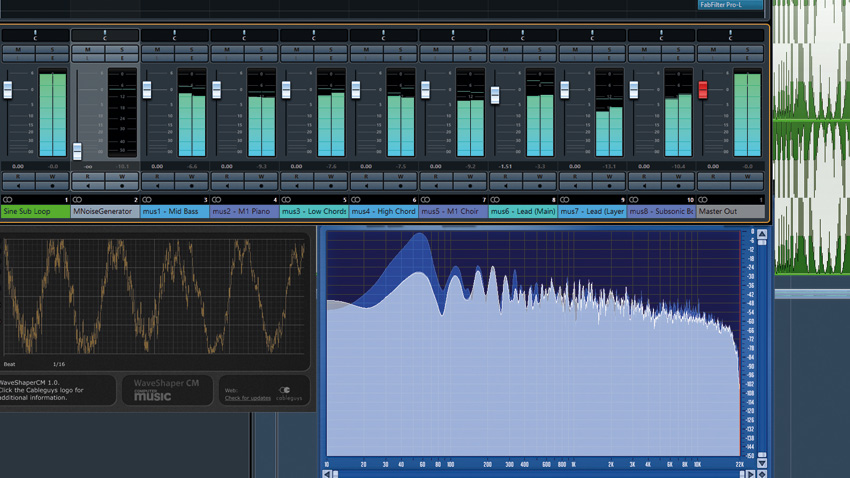
Task: Click the analyzer scroll down arrow
Action: 762,463
